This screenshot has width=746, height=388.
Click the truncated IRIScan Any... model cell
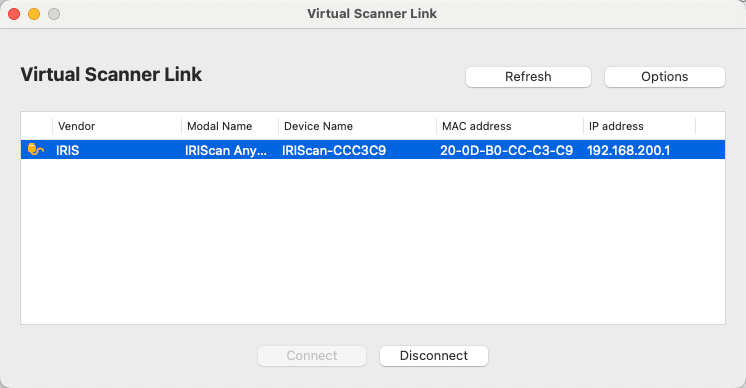[226, 150]
